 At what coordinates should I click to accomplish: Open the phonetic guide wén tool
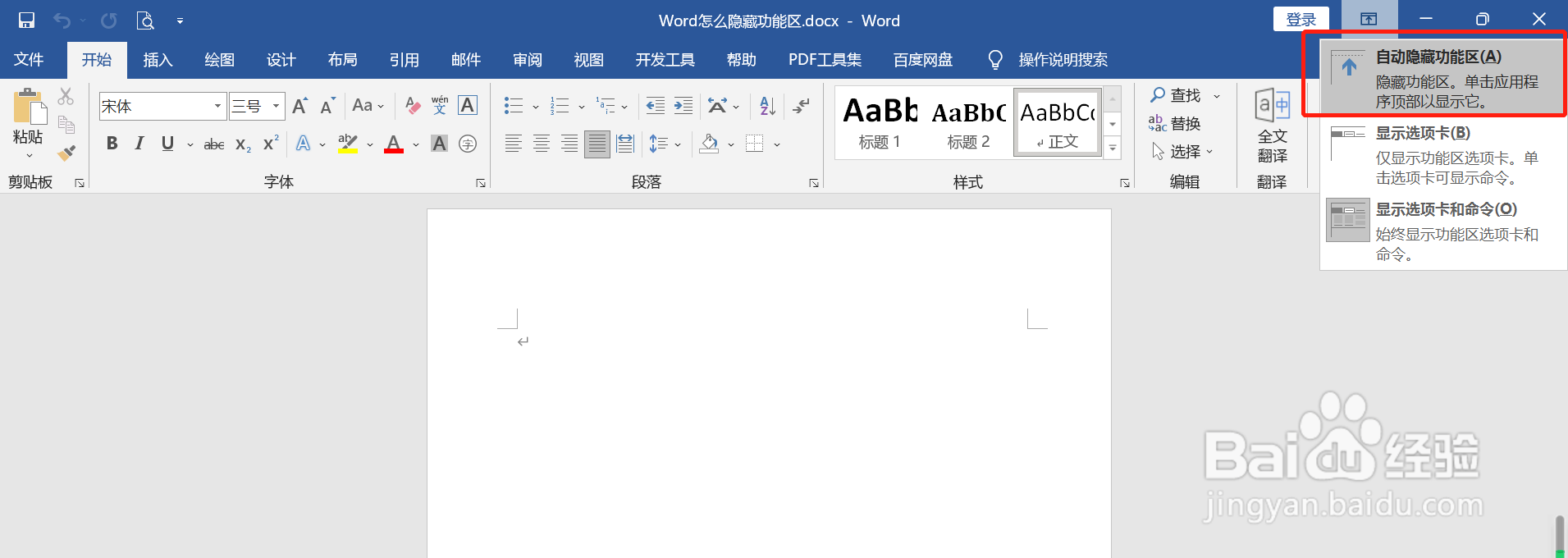440,106
